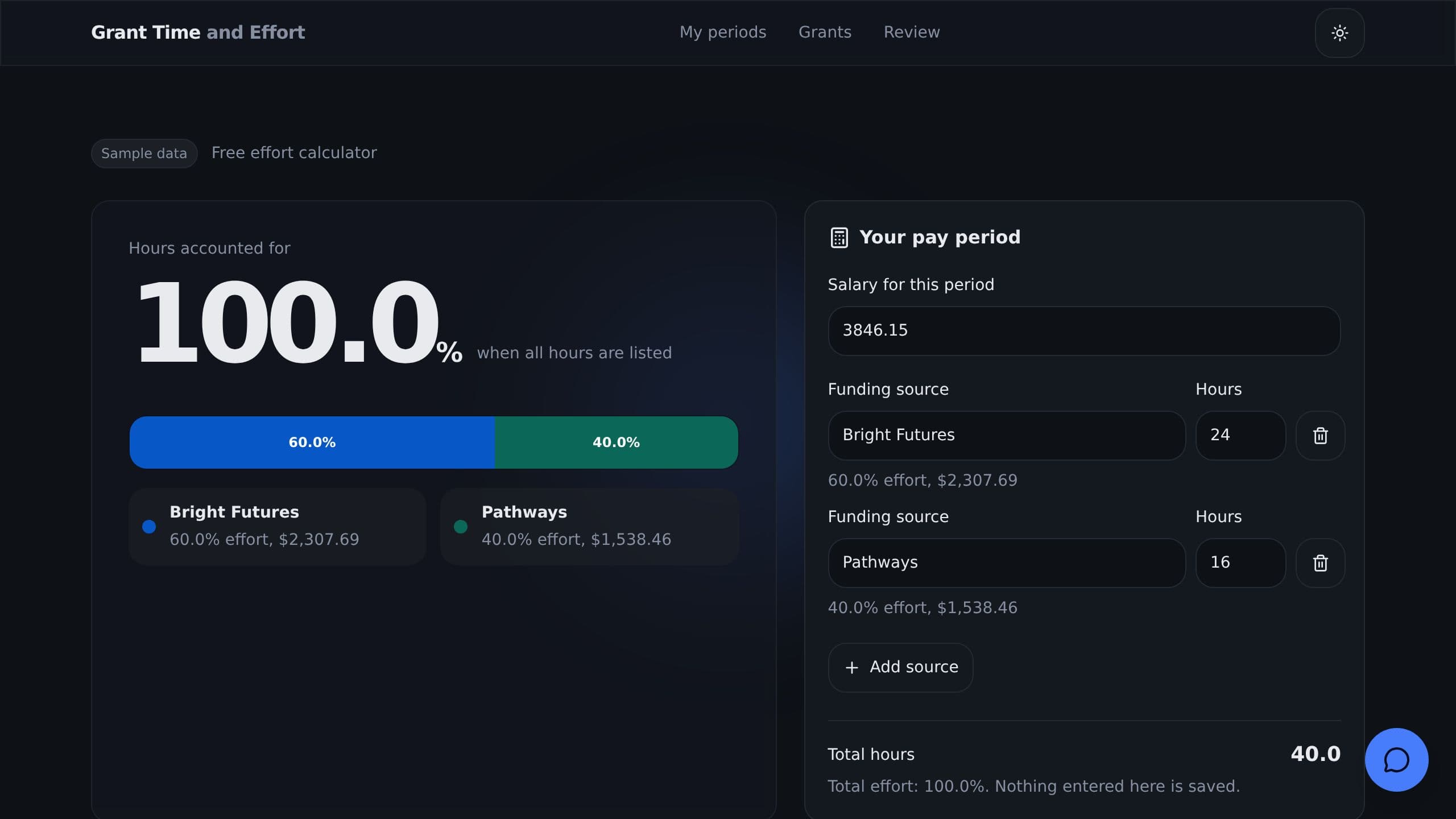
Task: Click the calculator icon beside Your pay period
Action: click(839, 238)
